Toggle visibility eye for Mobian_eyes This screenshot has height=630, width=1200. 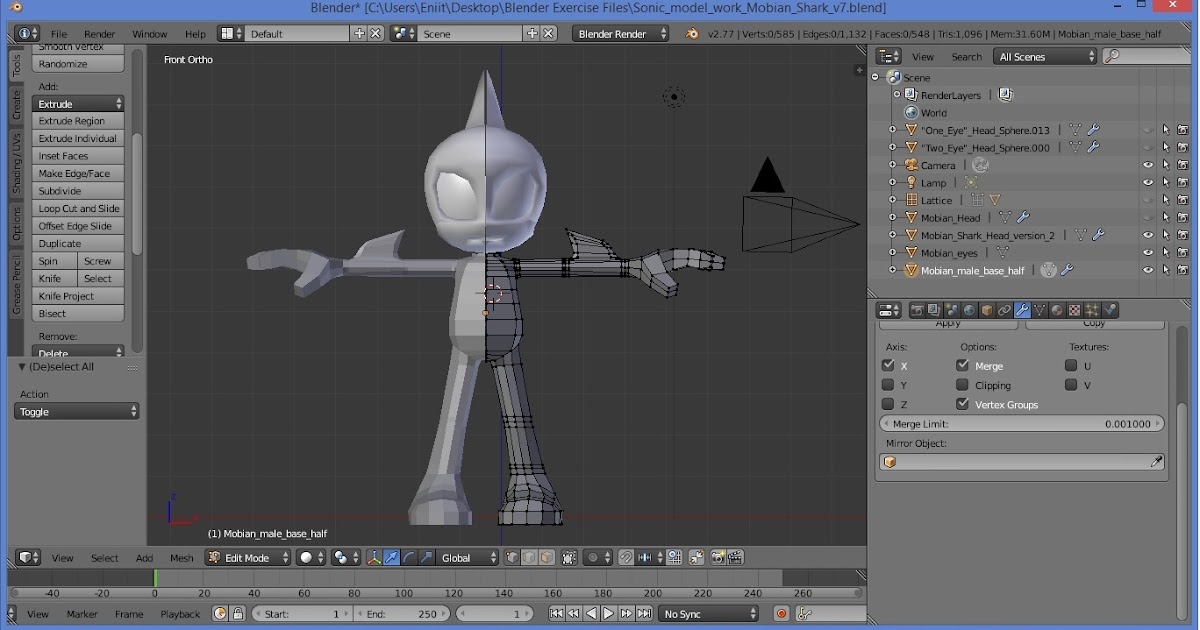[1148, 252]
